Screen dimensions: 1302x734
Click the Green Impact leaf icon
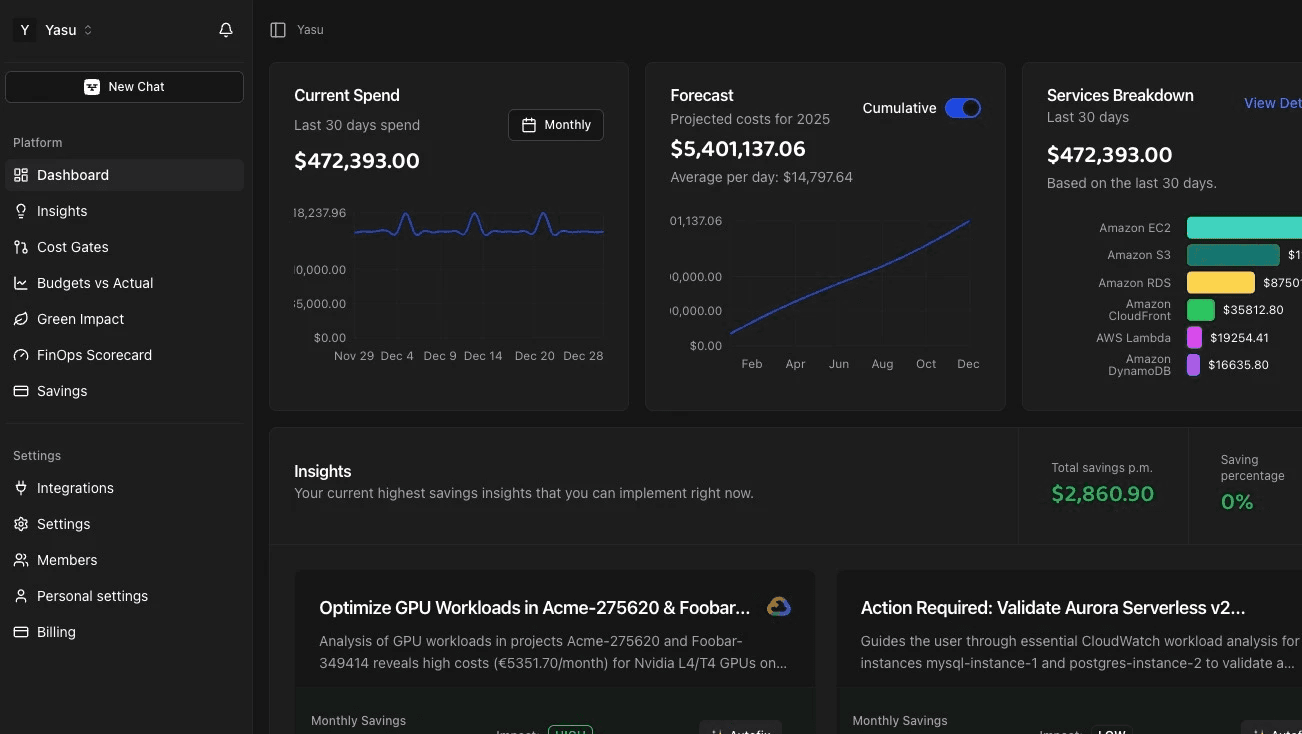pos(21,319)
